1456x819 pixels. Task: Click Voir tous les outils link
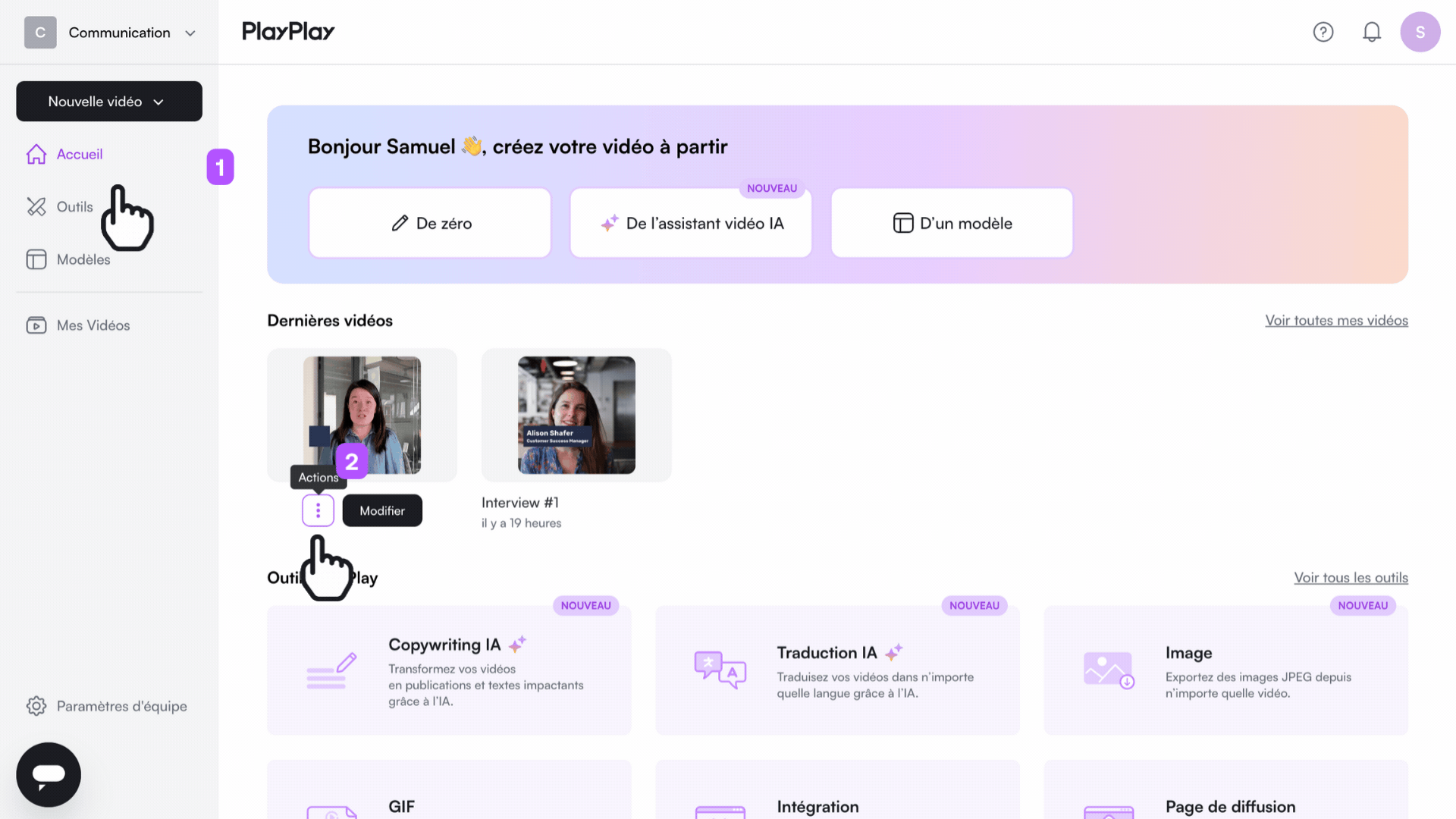click(x=1351, y=577)
